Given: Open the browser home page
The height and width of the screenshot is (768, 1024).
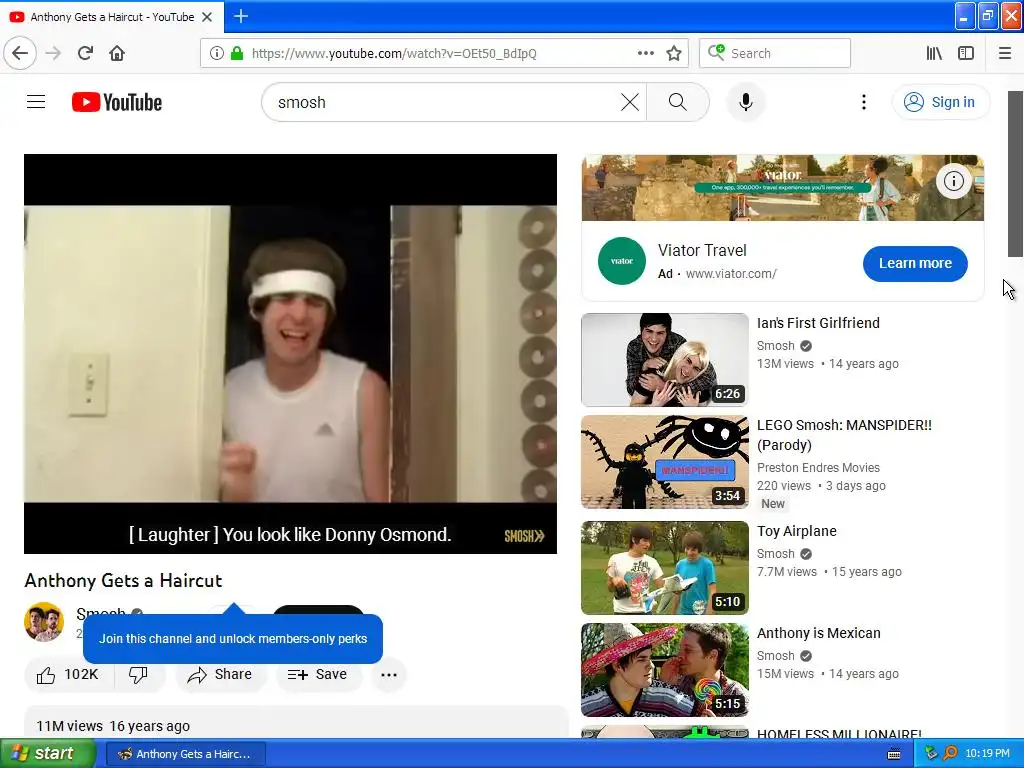Looking at the screenshot, I should click(117, 53).
